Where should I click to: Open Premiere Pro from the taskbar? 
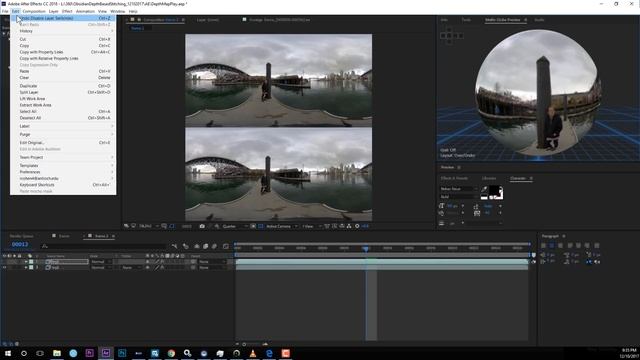tap(89, 353)
